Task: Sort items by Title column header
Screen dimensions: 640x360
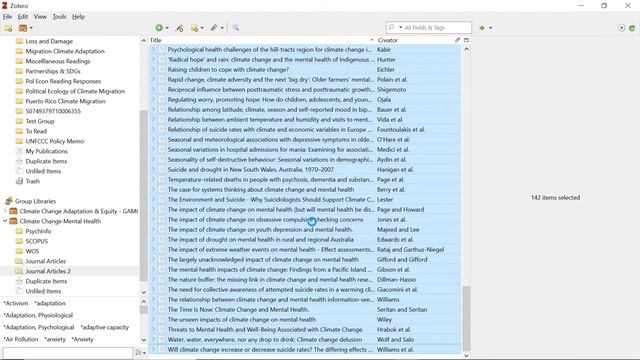Action: (x=261, y=40)
